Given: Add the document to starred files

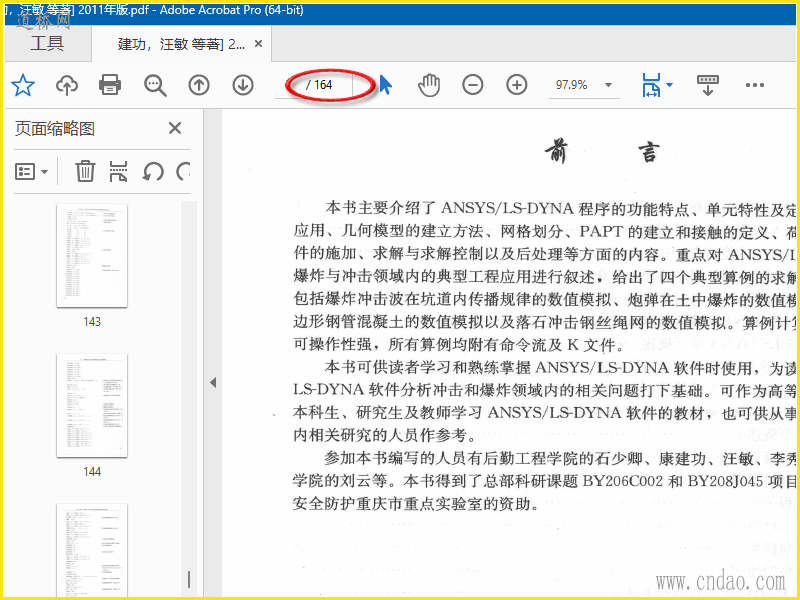Looking at the screenshot, I should pyautogui.click(x=23, y=85).
